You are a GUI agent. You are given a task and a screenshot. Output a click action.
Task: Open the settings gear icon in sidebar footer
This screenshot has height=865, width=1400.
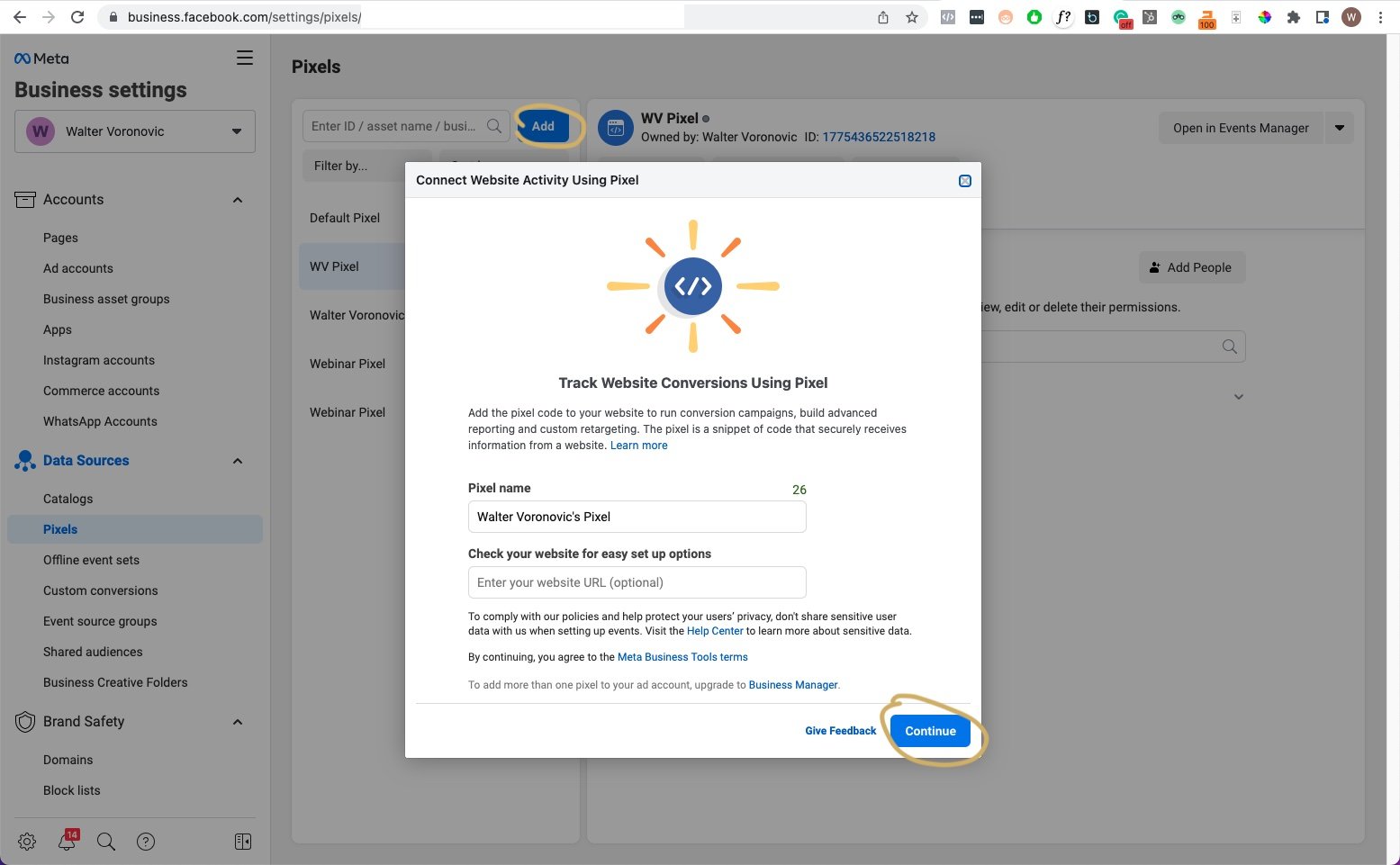point(27,842)
